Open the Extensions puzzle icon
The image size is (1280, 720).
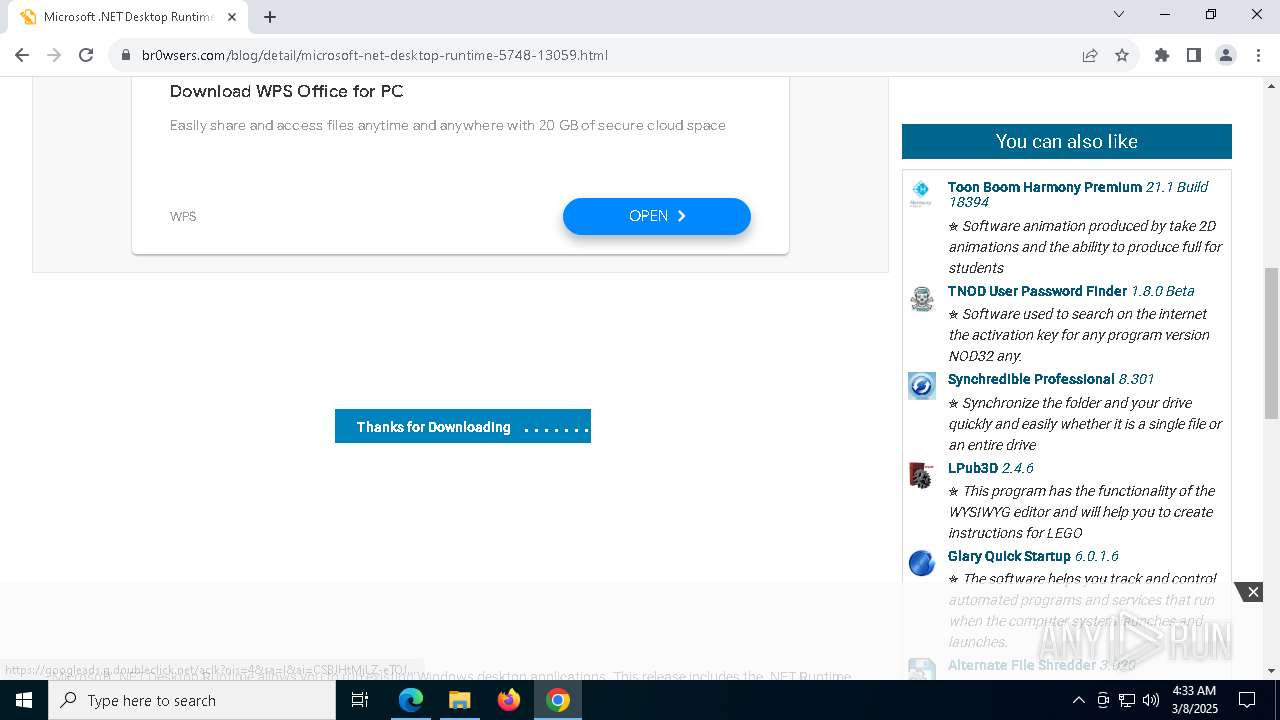[x=1162, y=55]
